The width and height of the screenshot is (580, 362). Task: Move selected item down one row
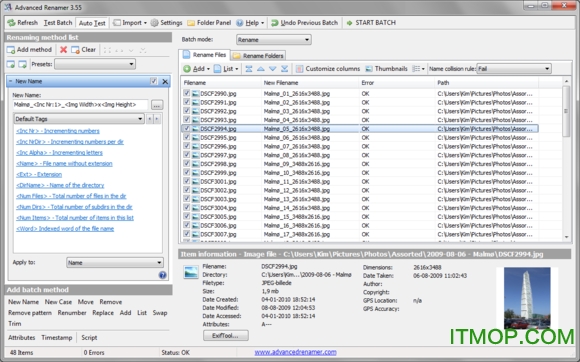(273, 69)
